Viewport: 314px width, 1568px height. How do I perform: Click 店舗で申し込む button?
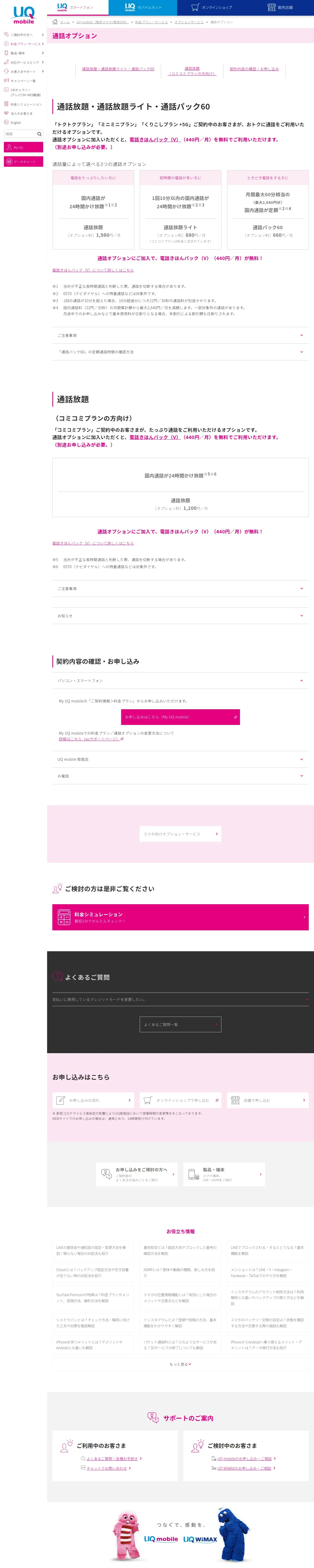click(268, 1100)
